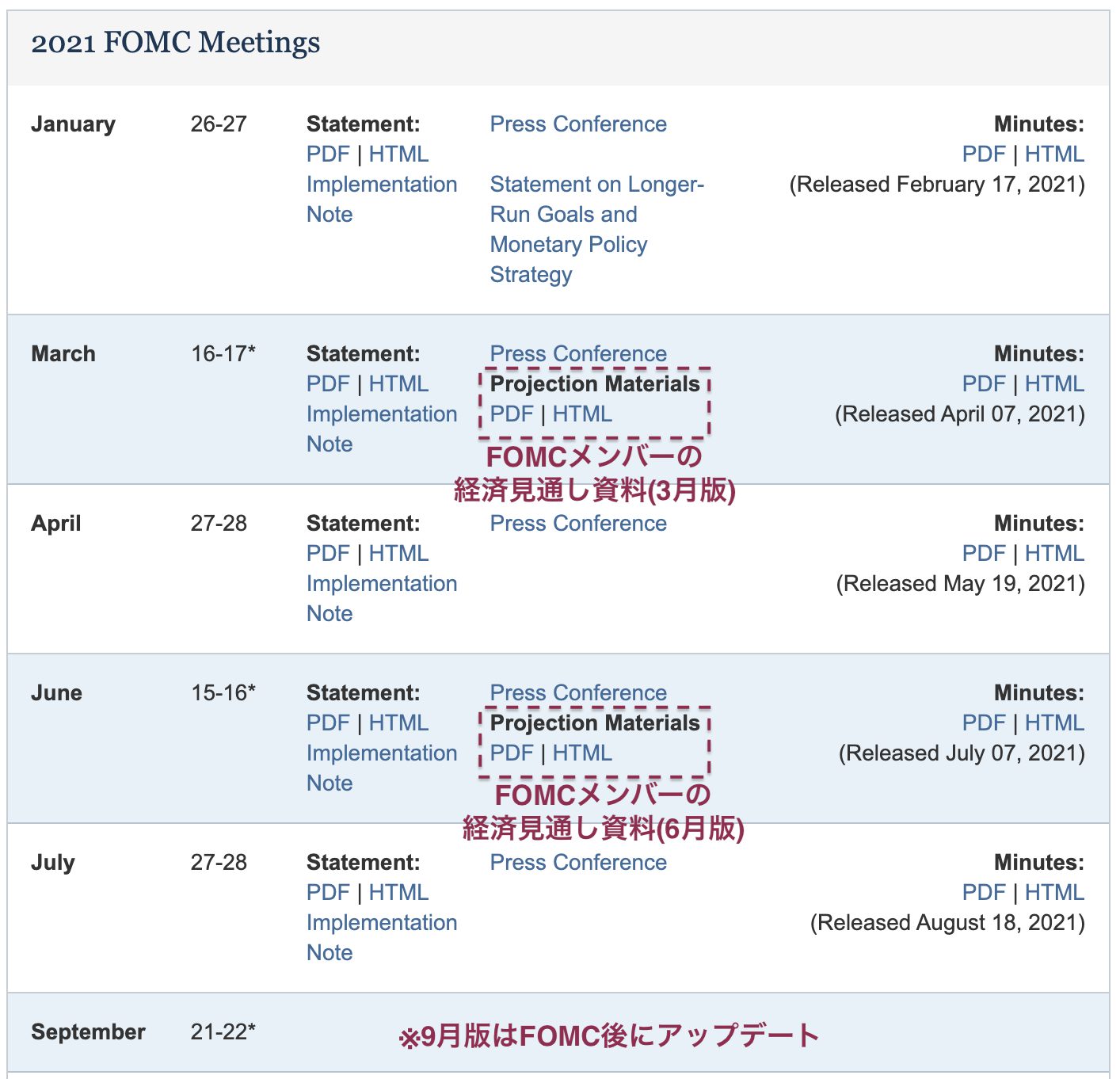The width and height of the screenshot is (1120, 1079).
Task: Open January Statement PDF link
Action: (x=328, y=154)
